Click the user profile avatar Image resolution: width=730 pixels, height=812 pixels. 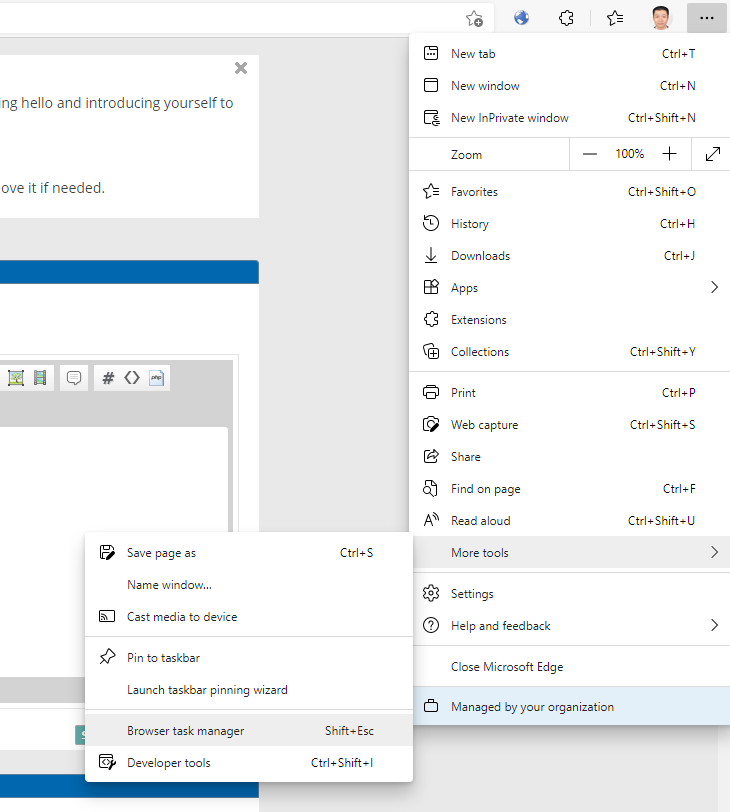click(661, 18)
